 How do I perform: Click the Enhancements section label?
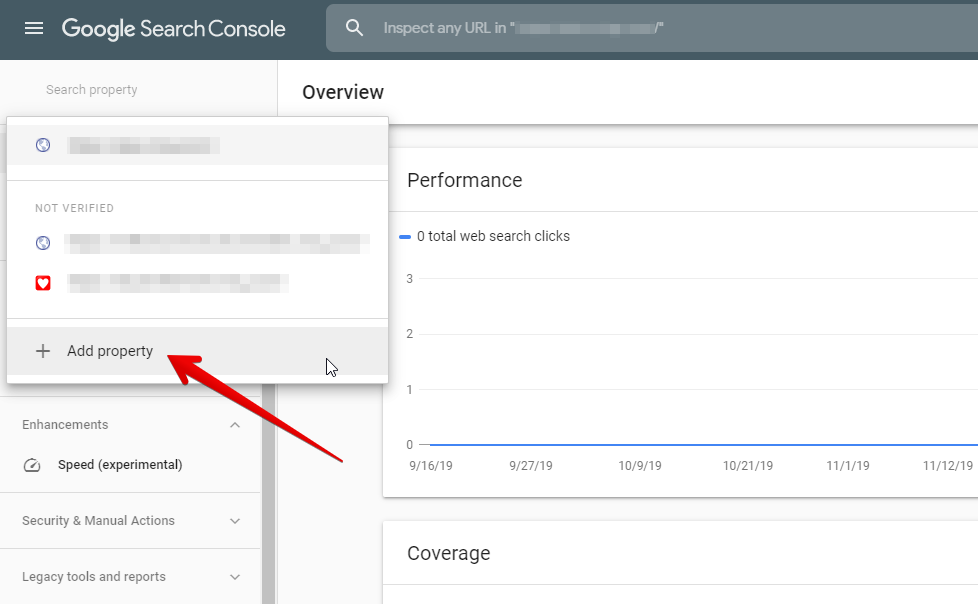(x=65, y=425)
